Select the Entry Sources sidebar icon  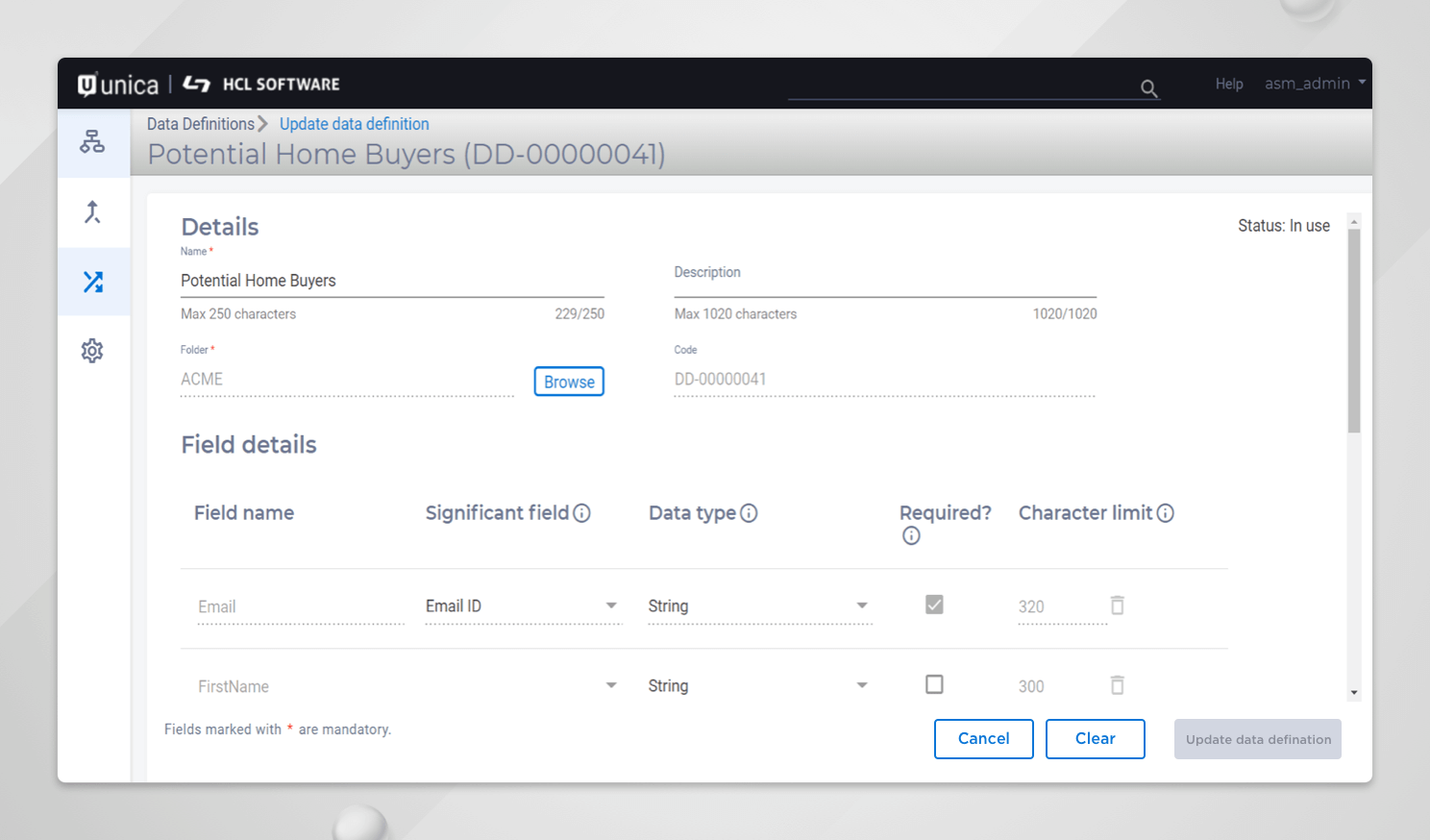coord(92,211)
